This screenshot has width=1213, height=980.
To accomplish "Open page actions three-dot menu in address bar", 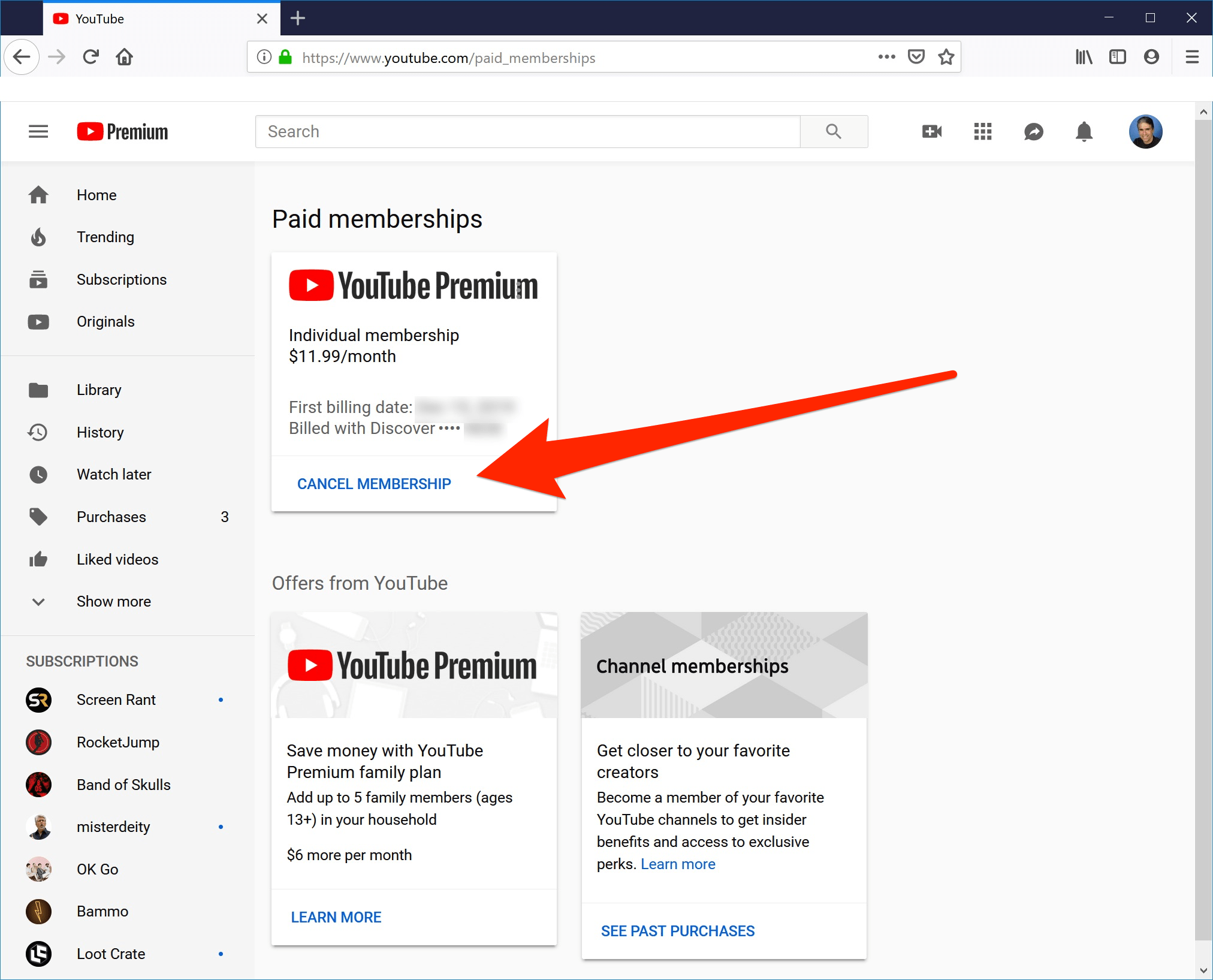I will tap(886, 57).
